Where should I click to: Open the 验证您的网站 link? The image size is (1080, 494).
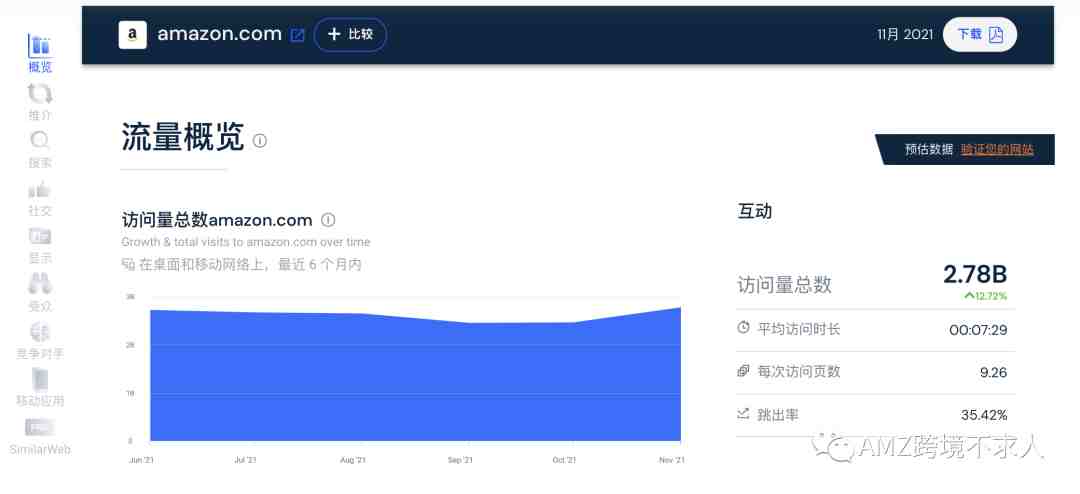[997, 150]
